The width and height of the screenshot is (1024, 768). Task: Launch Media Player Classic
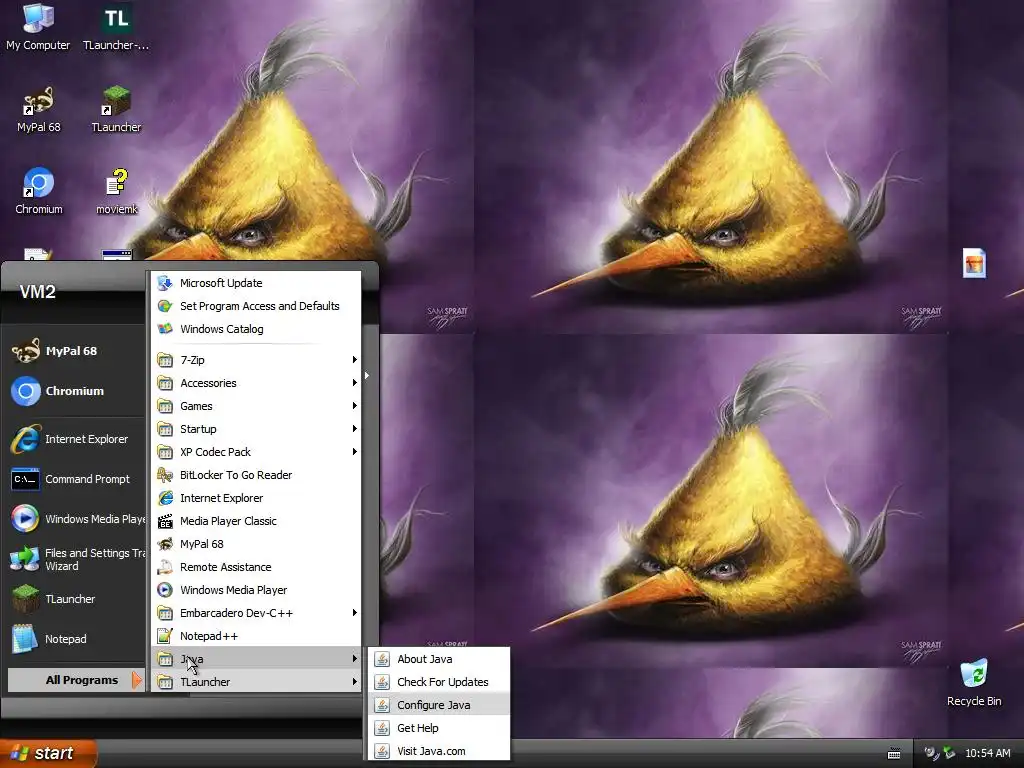point(256,520)
